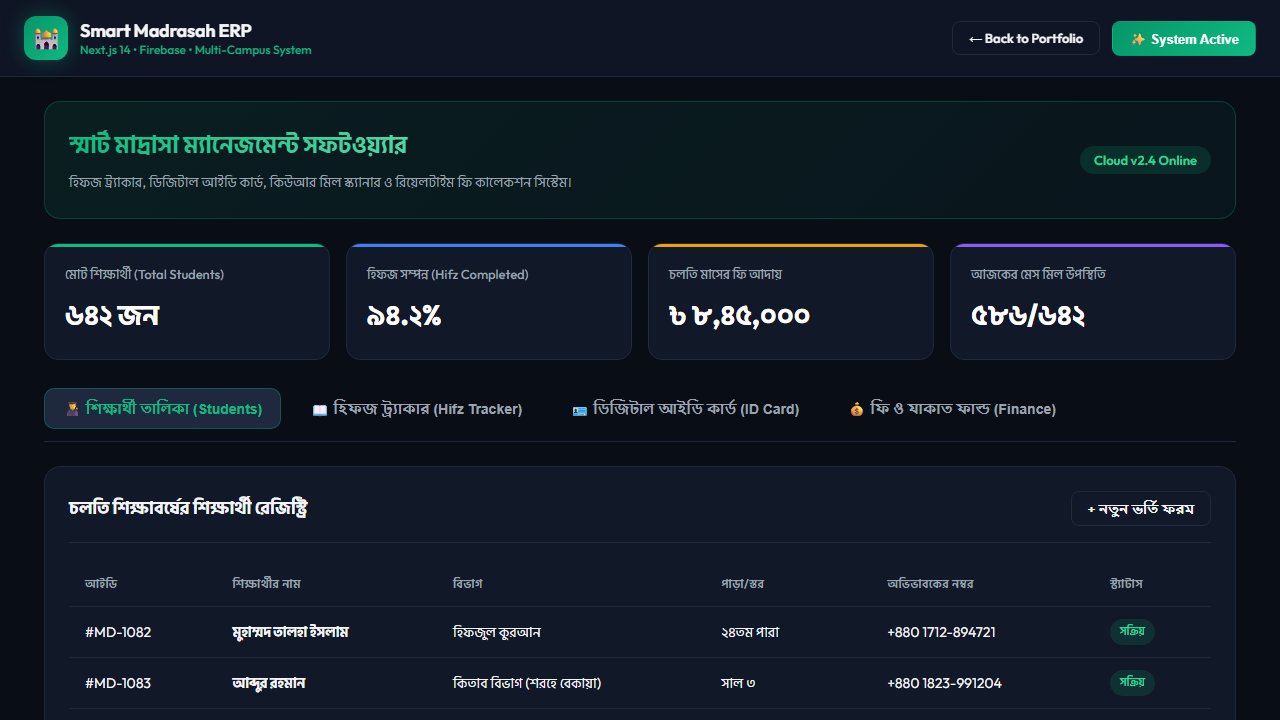Click the System Active button
This screenshot has height=720, width=1280.
[x=1184, y=38]
